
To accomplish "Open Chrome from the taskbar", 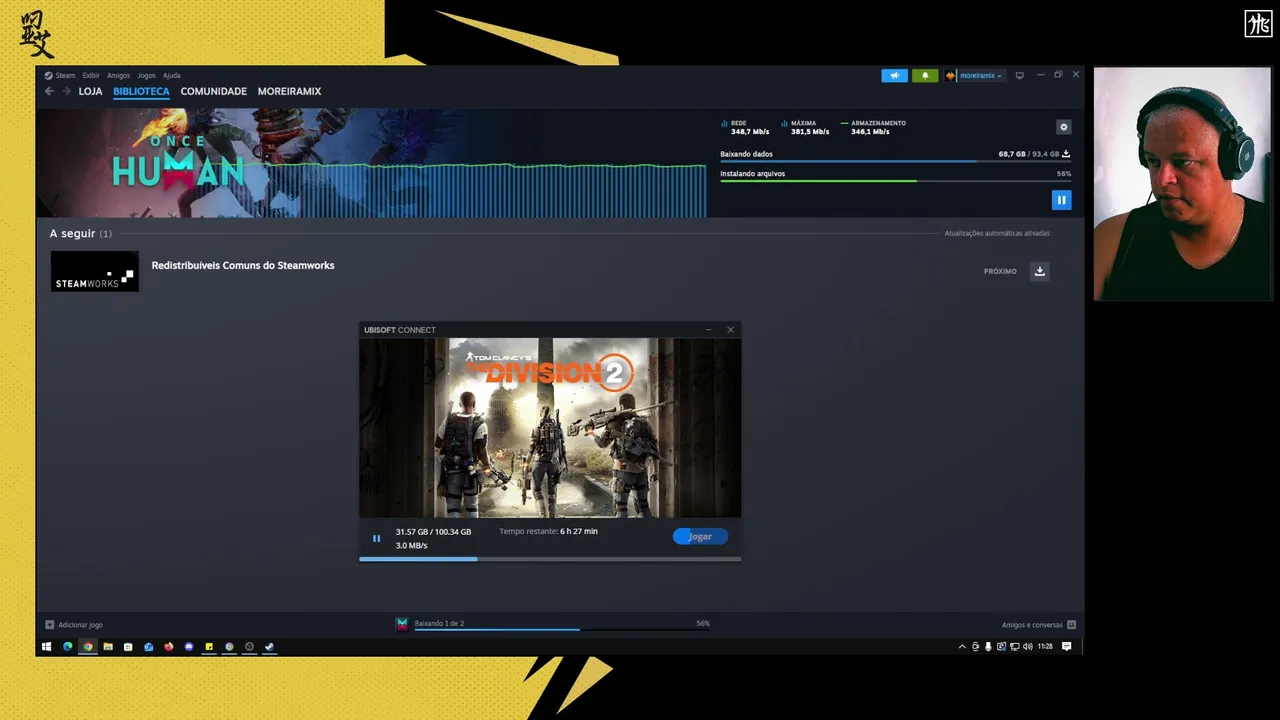I will pos(88,647).
